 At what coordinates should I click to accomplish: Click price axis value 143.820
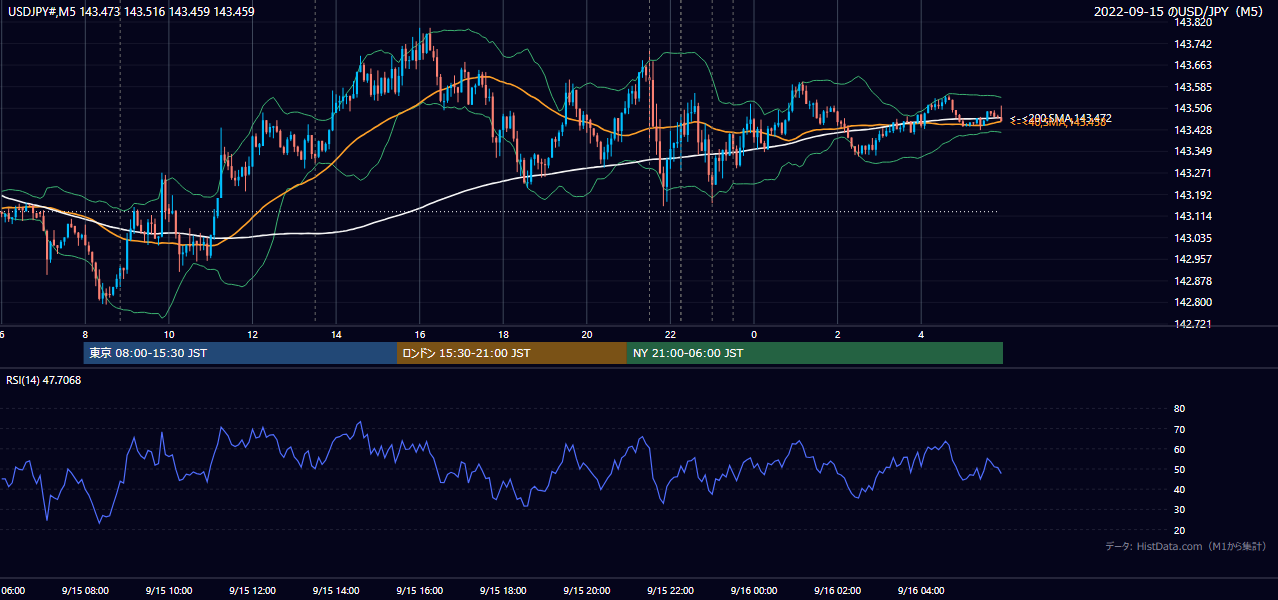point(1192,22)
